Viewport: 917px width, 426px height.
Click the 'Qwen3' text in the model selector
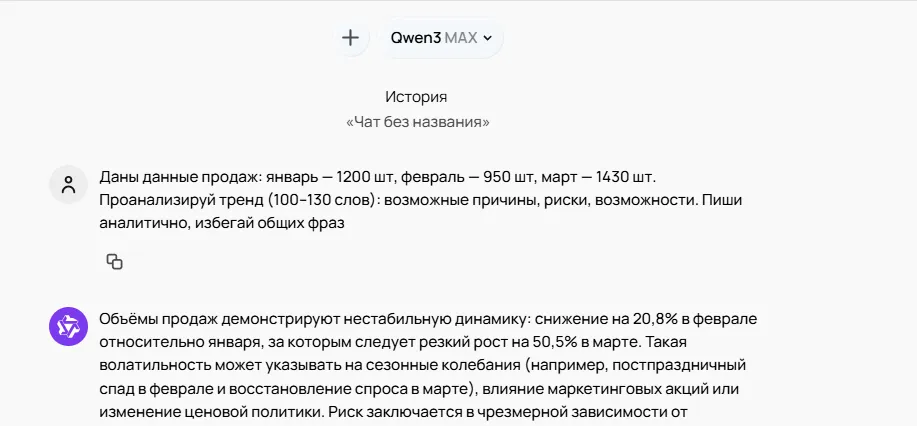[x=416, y=38]
